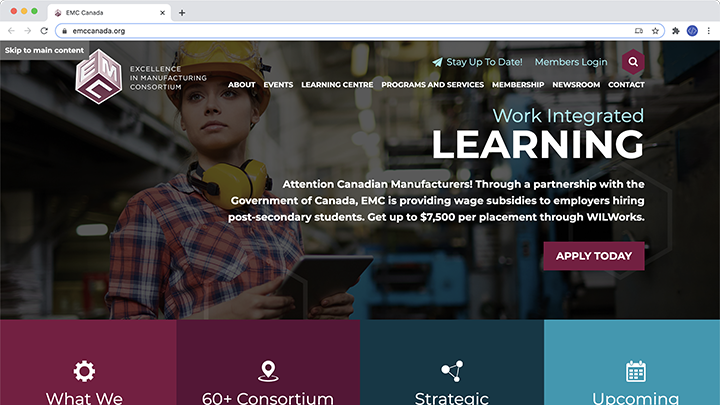Click the EMC cube logo
This screenshot has height=405, width=720.
(x=99, y=77)
